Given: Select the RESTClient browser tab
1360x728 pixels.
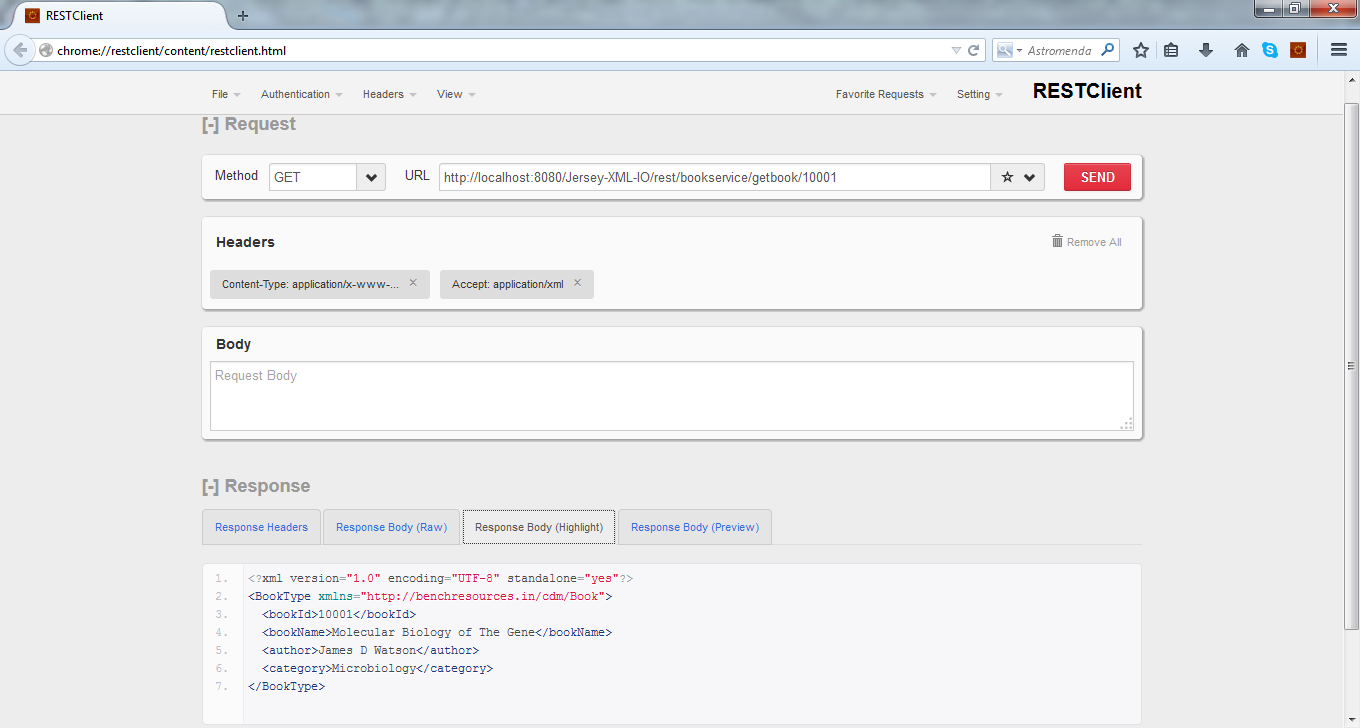Looking at the screenshot, I should tap(120, 16).
